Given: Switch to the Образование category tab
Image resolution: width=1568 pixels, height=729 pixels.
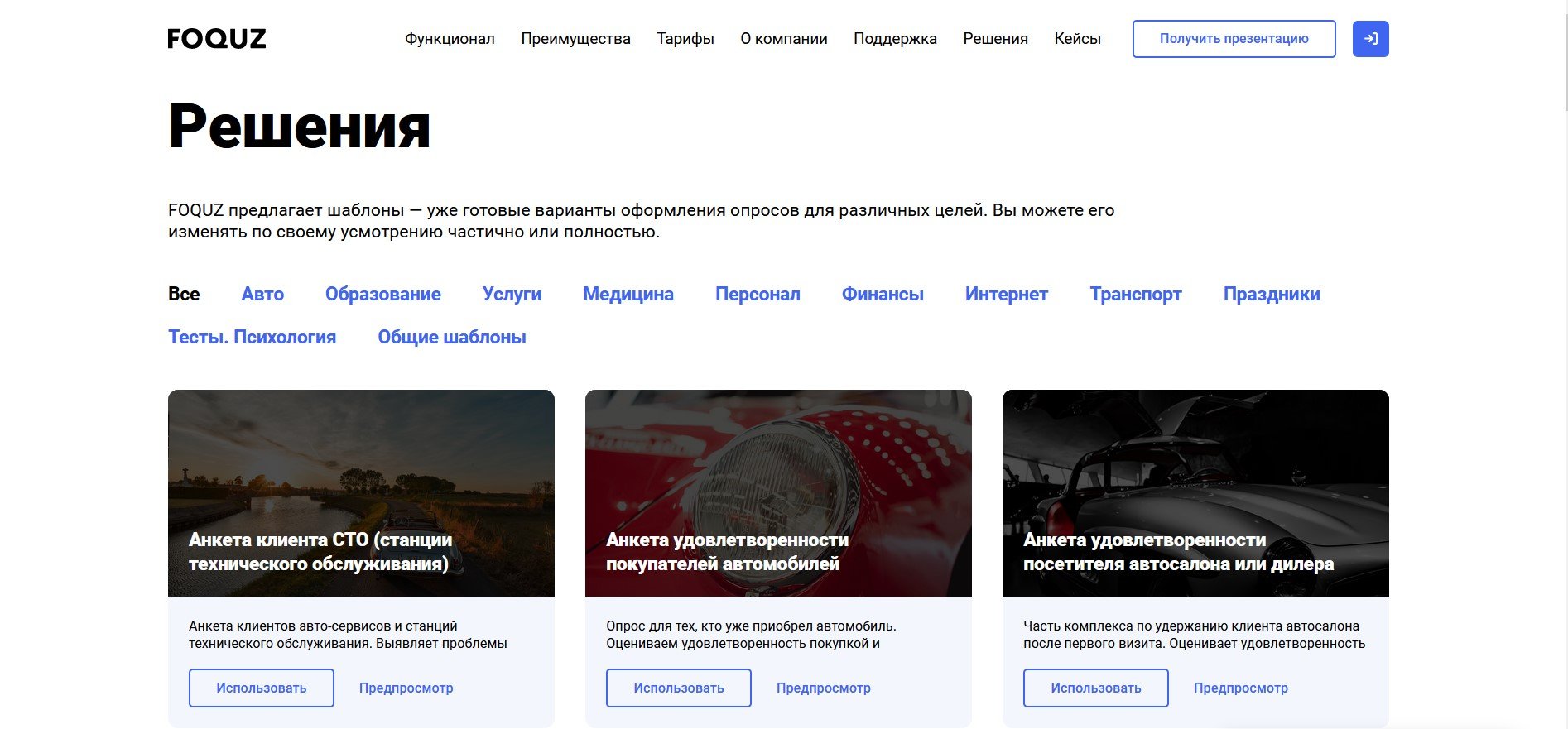Looking at the screenshot, I should [x=382, y=294].
